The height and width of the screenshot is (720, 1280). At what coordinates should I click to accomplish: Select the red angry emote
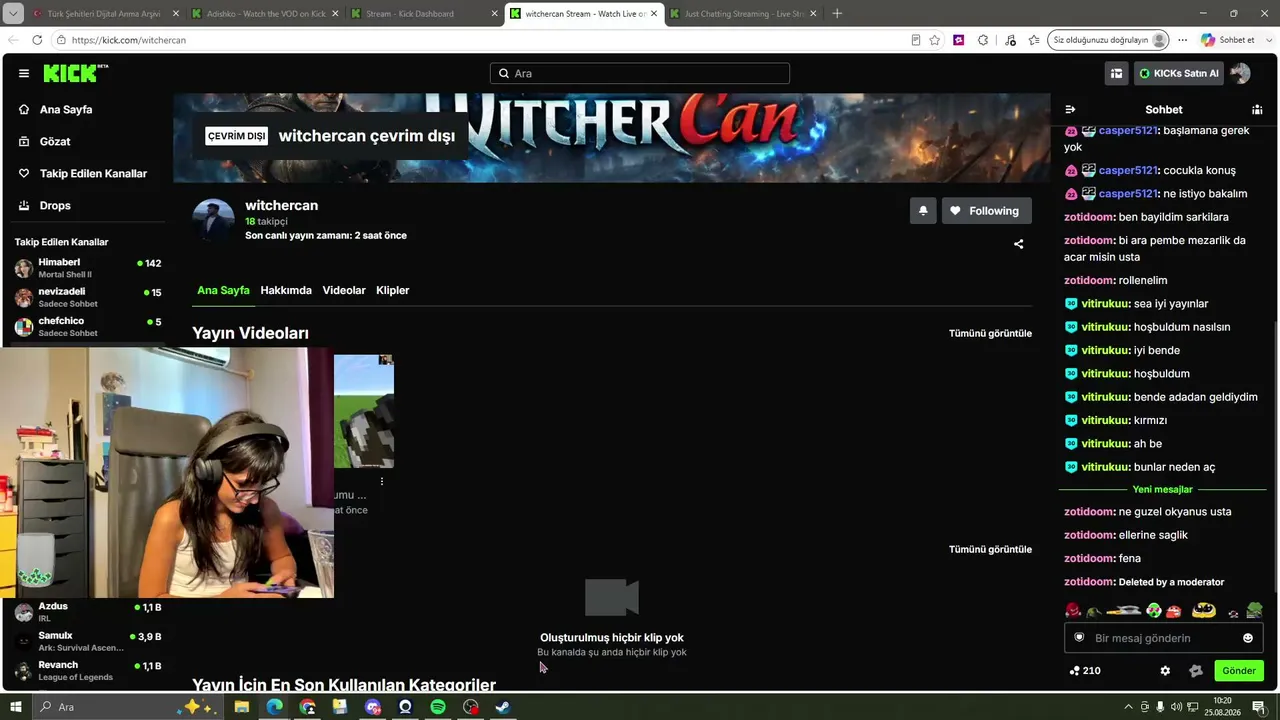1073,610
